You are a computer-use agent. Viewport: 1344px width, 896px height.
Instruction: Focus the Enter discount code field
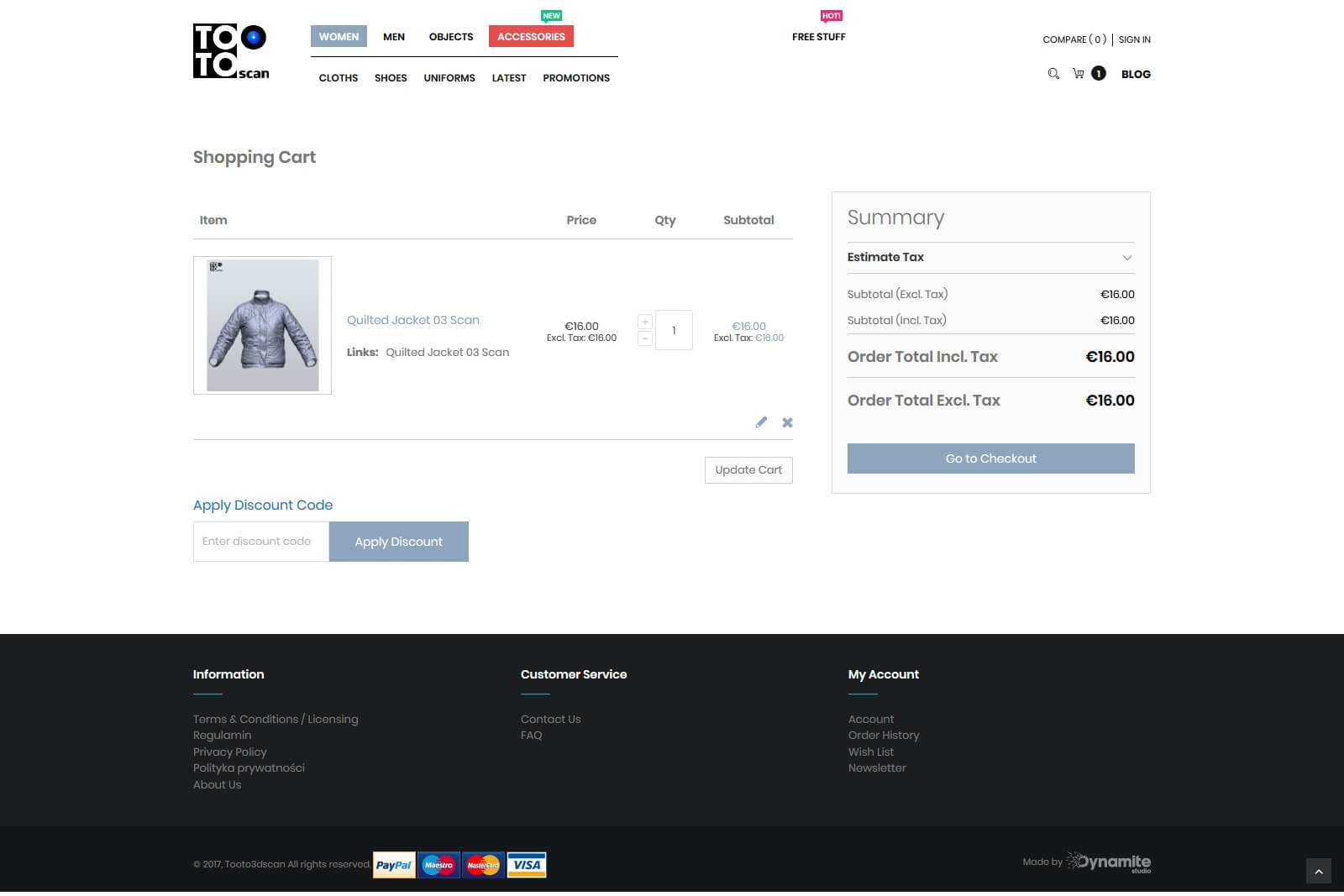click(260, 542)
